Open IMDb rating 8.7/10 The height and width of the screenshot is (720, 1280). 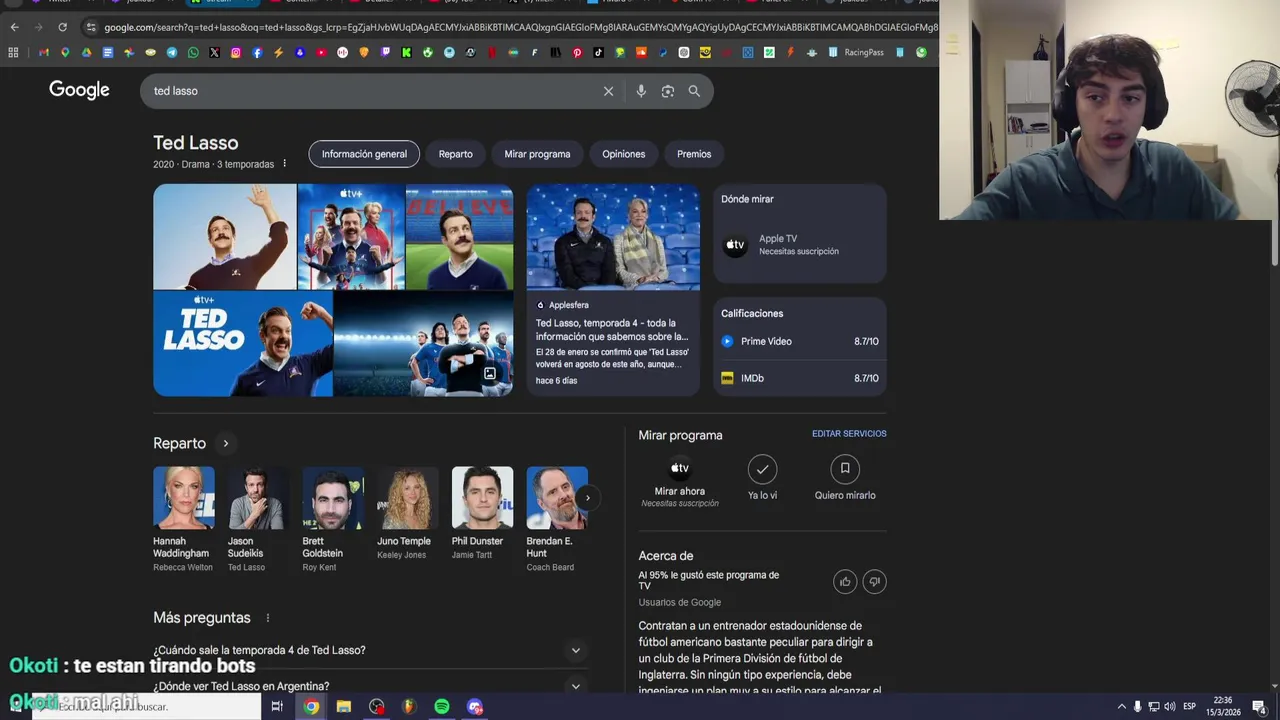pyautogui.click(x=800, y=378)
